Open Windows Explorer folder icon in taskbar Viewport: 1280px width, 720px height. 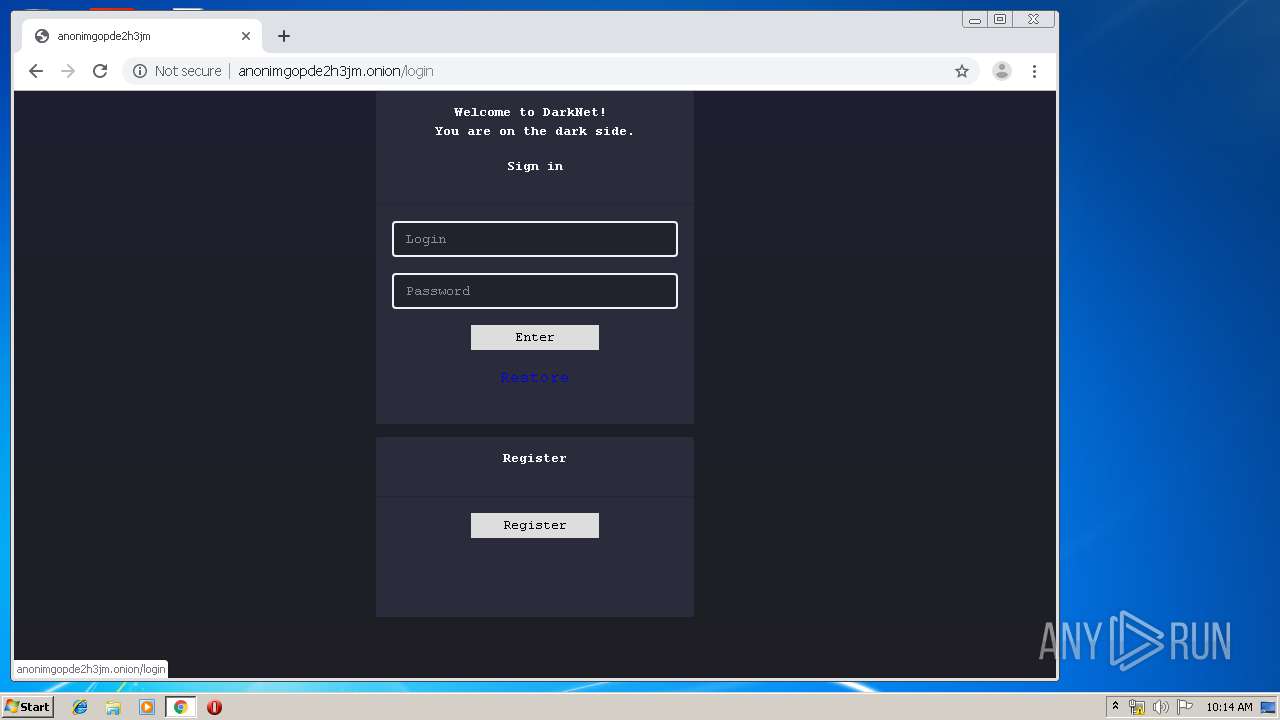pos(113,707)
